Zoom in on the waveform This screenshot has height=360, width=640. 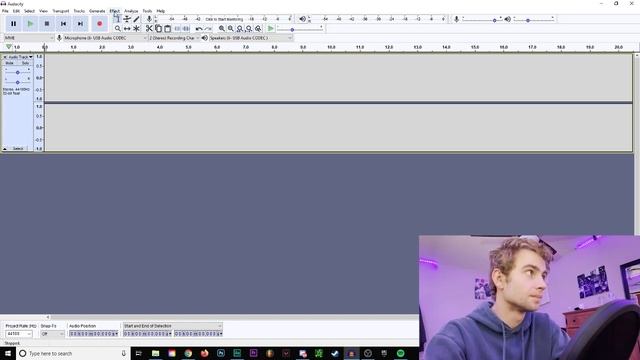pyautogui.click(x=222, y=29)
